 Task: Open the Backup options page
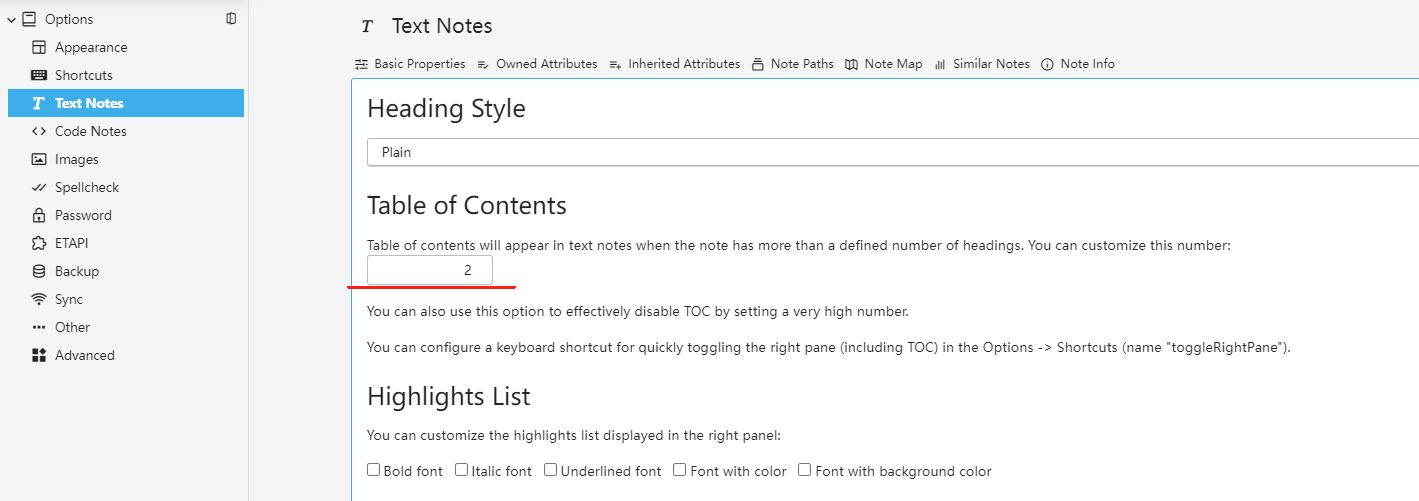pos(76,271)
